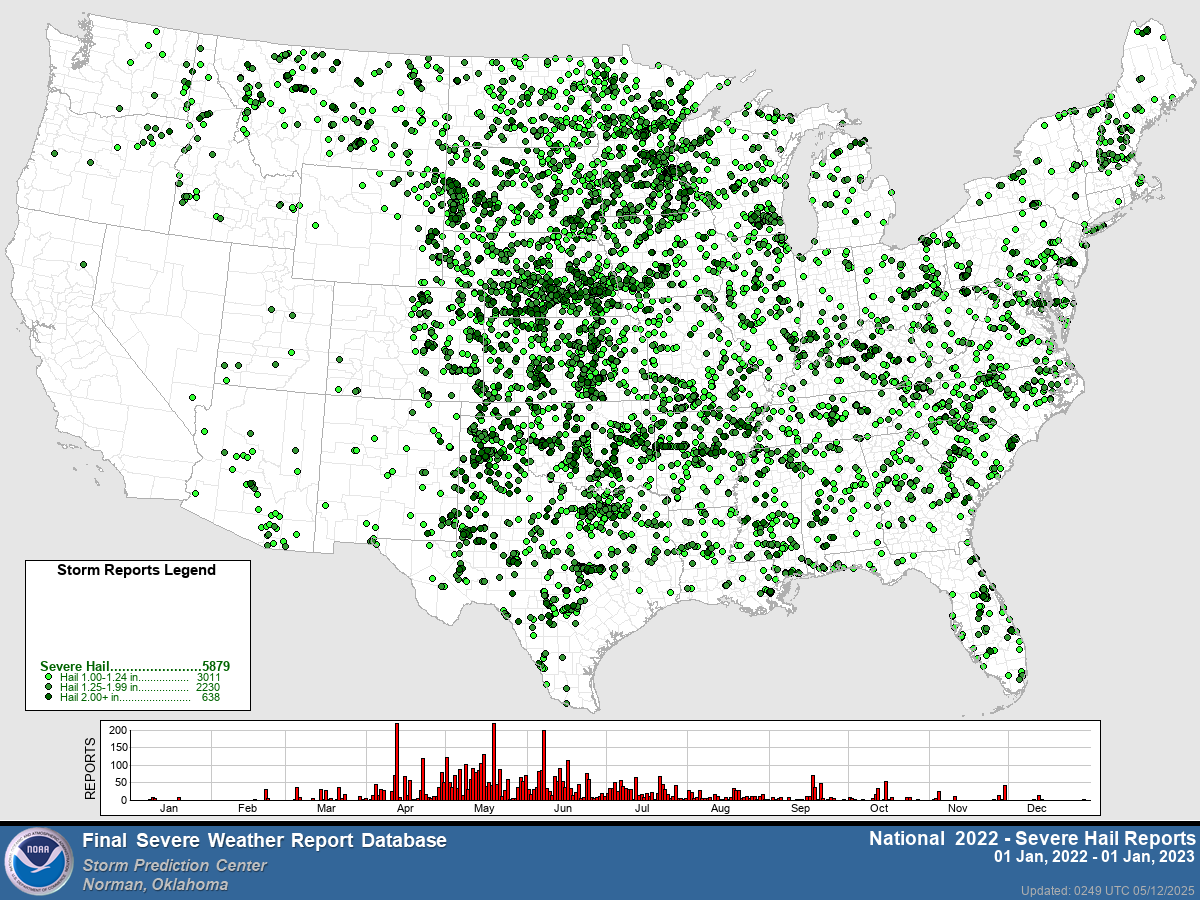Screen dimensions: 1200x900
Task: Click the Storm Prediction Center text
Action: coord(175,866)
